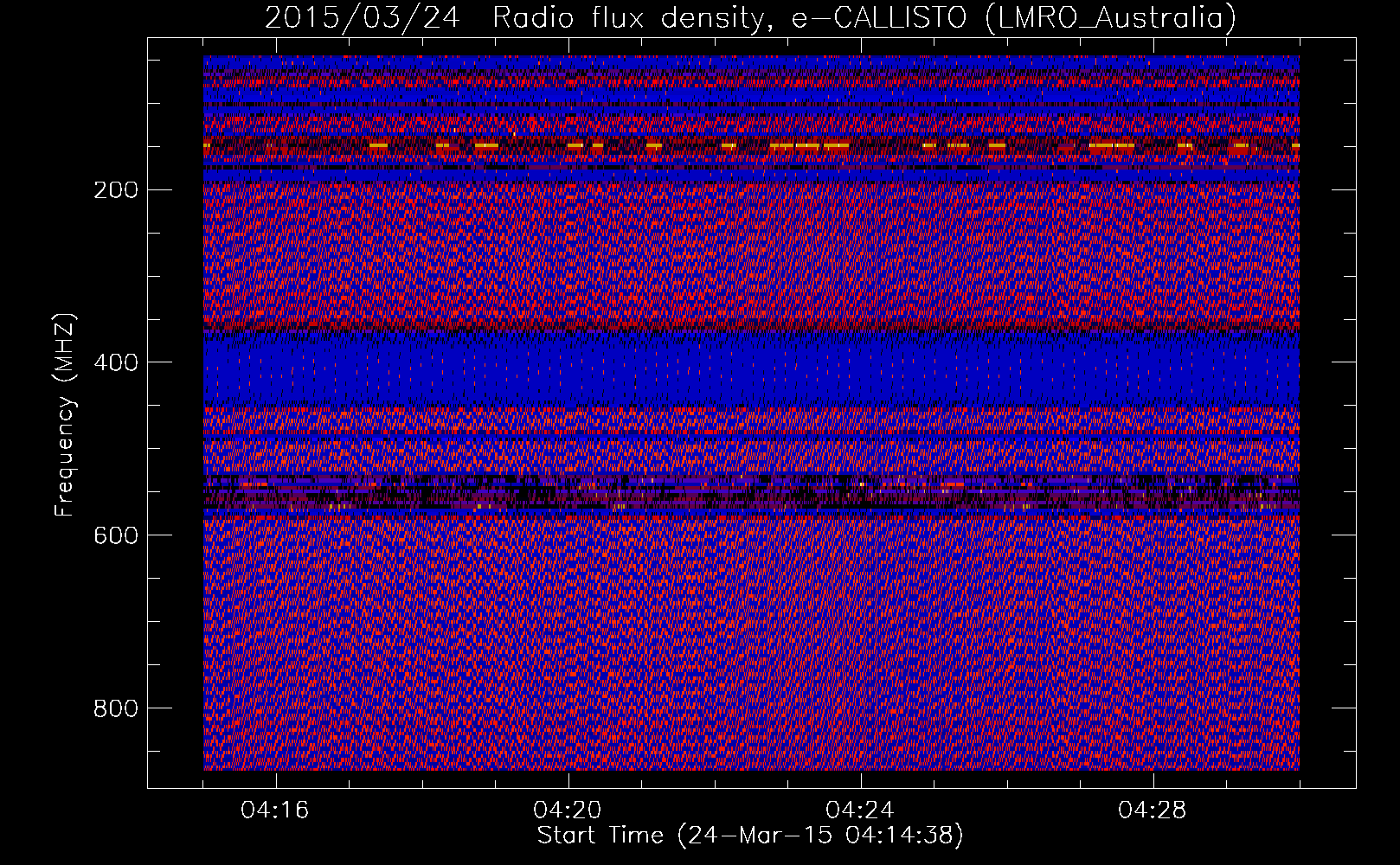Click the 04:24 time tick label

click(x=860, y=811)
